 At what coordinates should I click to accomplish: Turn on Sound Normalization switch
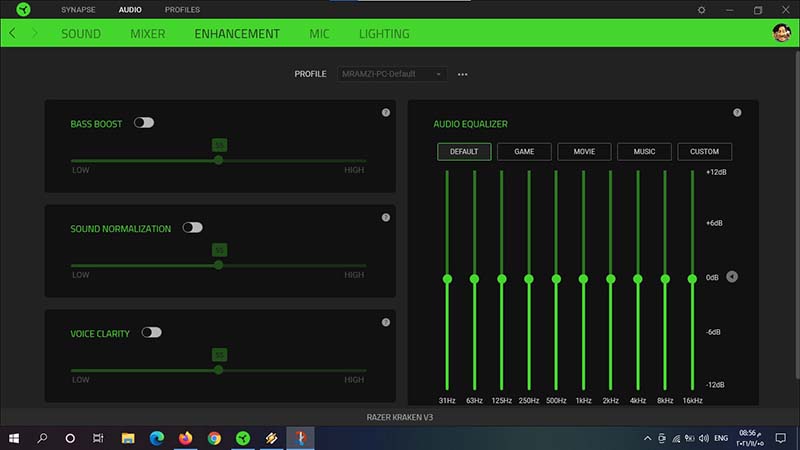192,228
